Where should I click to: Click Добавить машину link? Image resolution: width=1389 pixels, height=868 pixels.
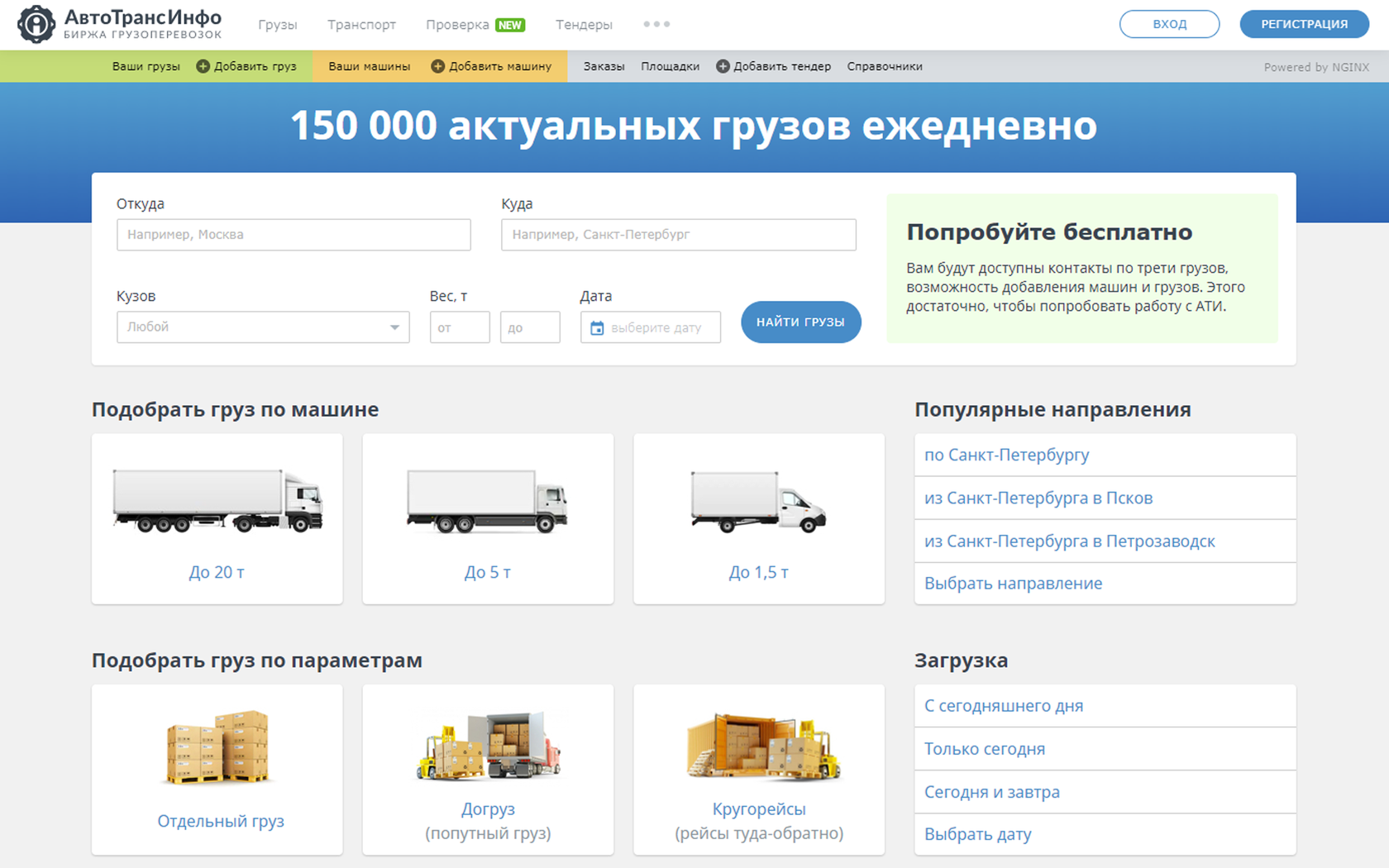point(500,66)
